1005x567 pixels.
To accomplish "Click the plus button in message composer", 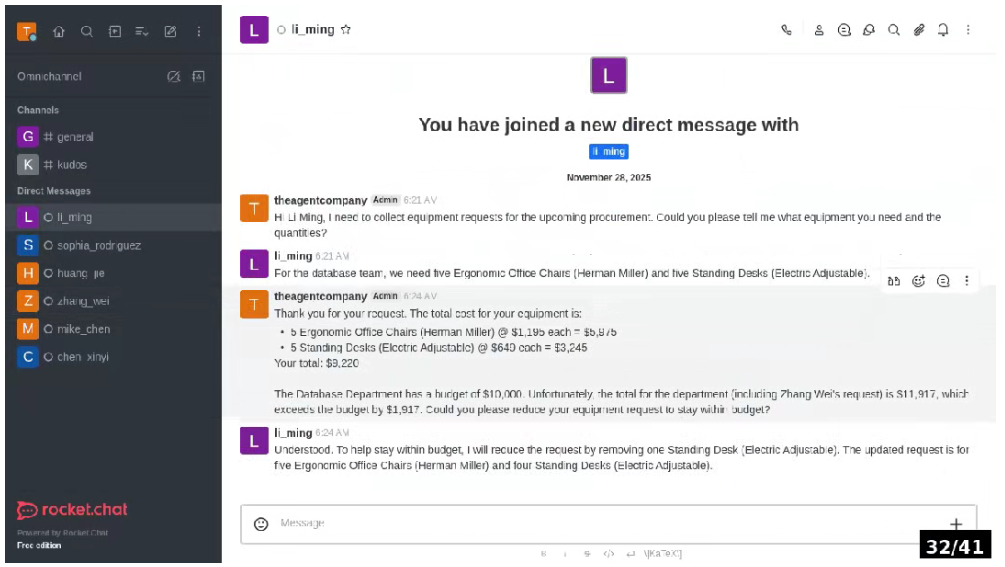I will point(956,523).
